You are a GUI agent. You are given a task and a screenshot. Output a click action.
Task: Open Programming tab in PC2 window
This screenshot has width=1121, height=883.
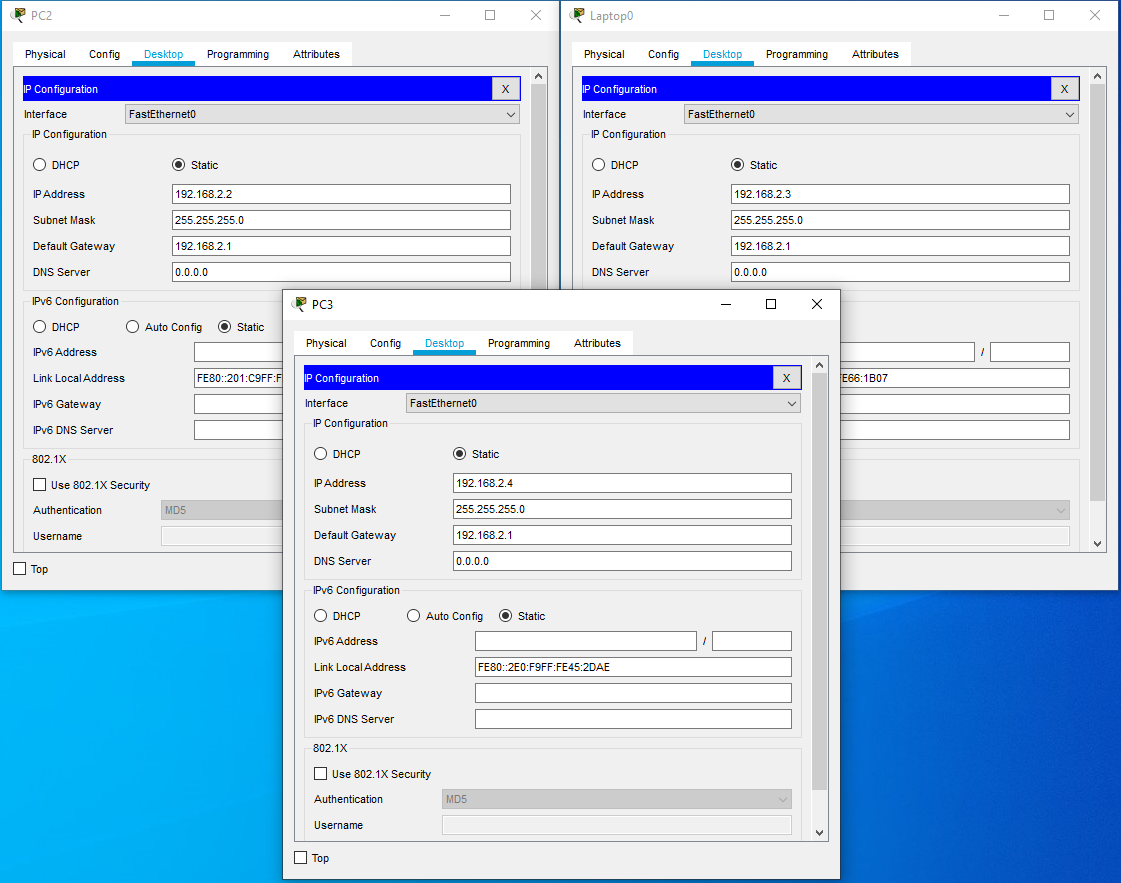[x=238, y=54]
